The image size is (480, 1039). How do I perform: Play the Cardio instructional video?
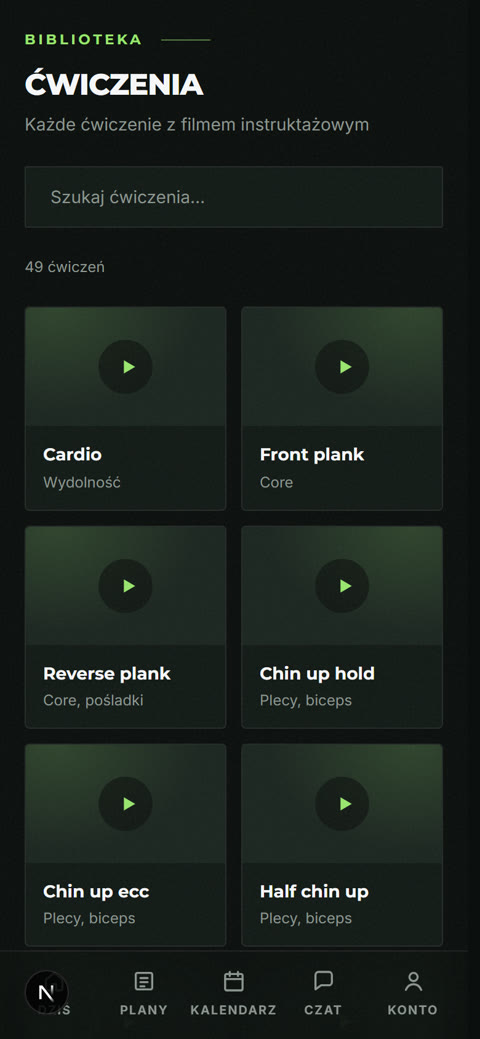coord(125,366)
